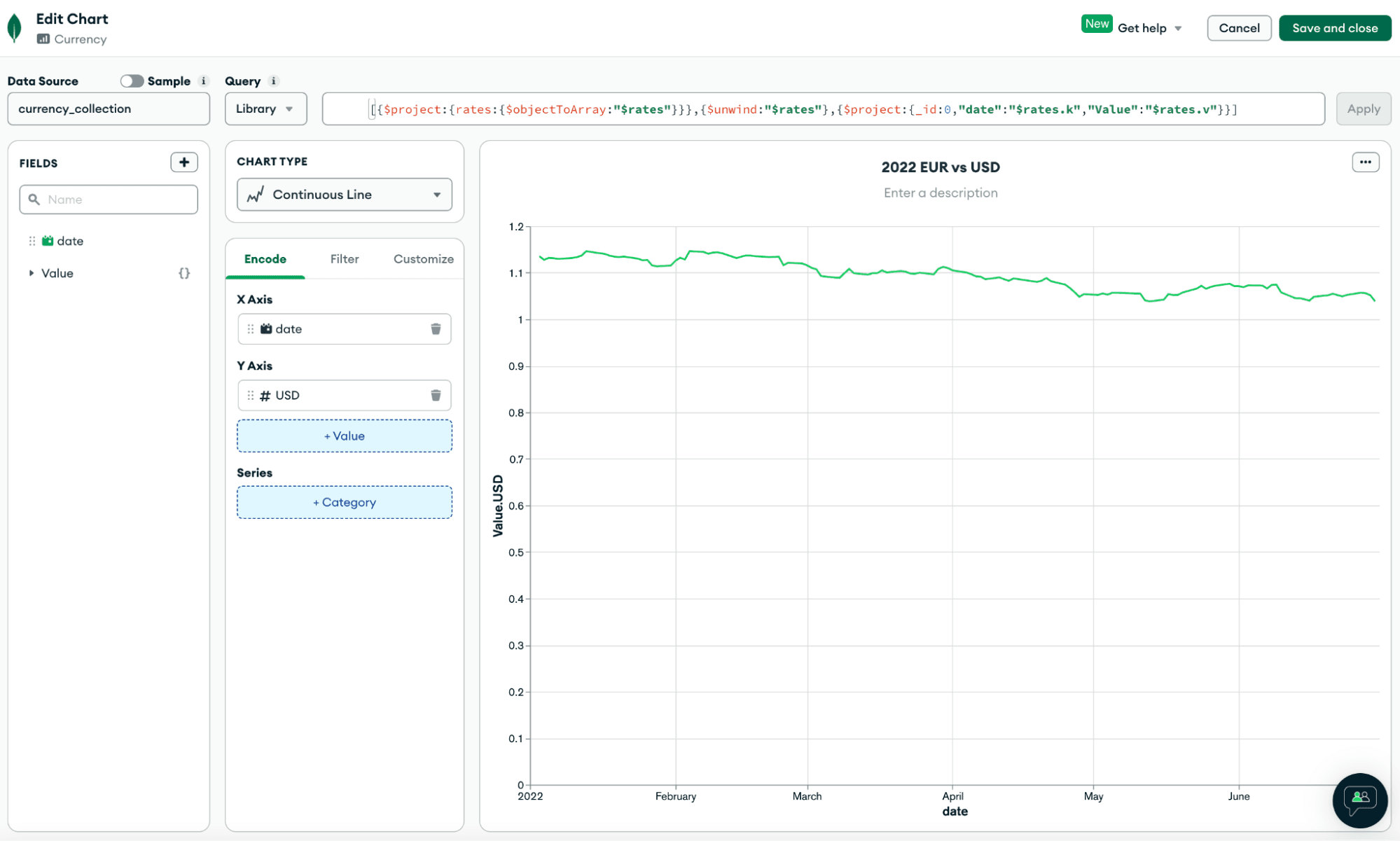Remove the USD Y Axis field
Image resolution: width=1400 pixels, height=841 pixels.
(x=436, y=396)
